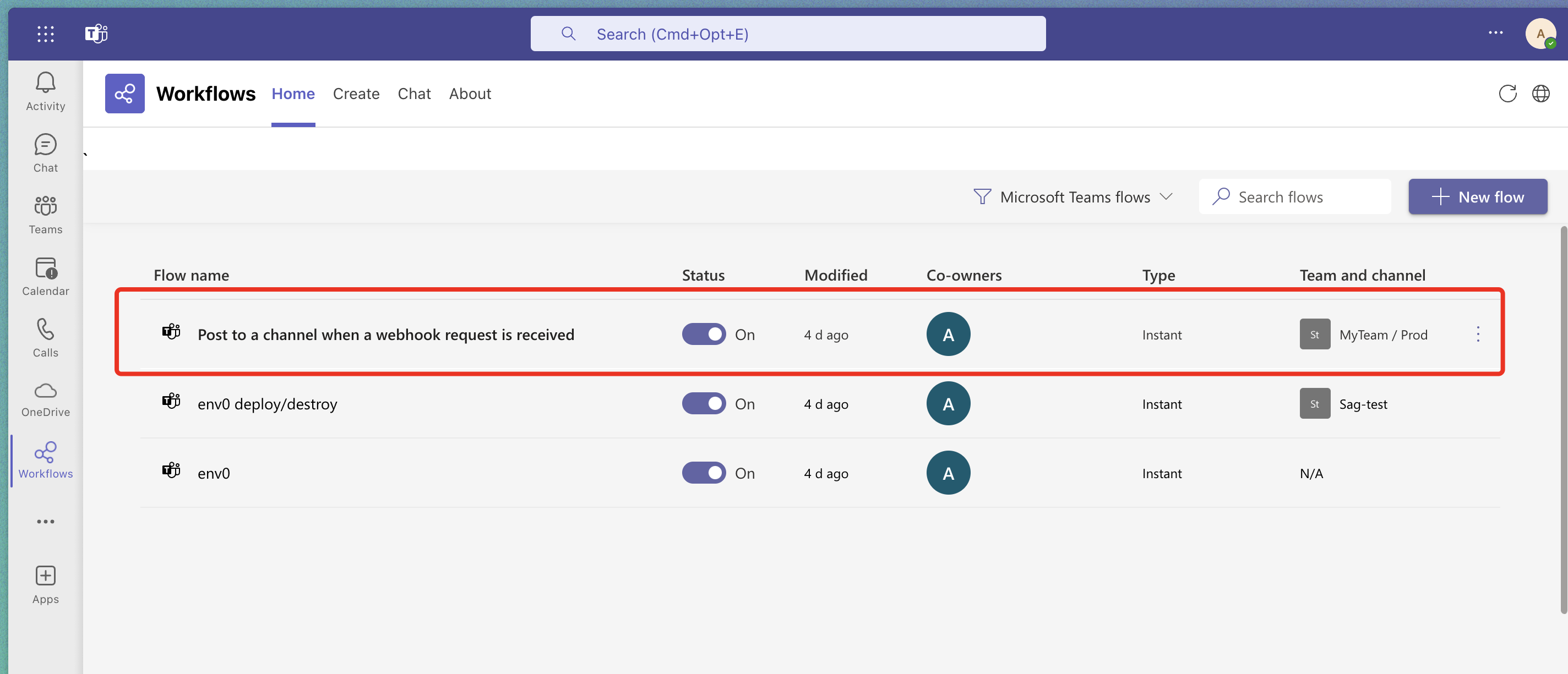The width and height of the screenshot is (1568, 674).
Task: Click the app launcher grid icon
Action: tap(46, 34)
